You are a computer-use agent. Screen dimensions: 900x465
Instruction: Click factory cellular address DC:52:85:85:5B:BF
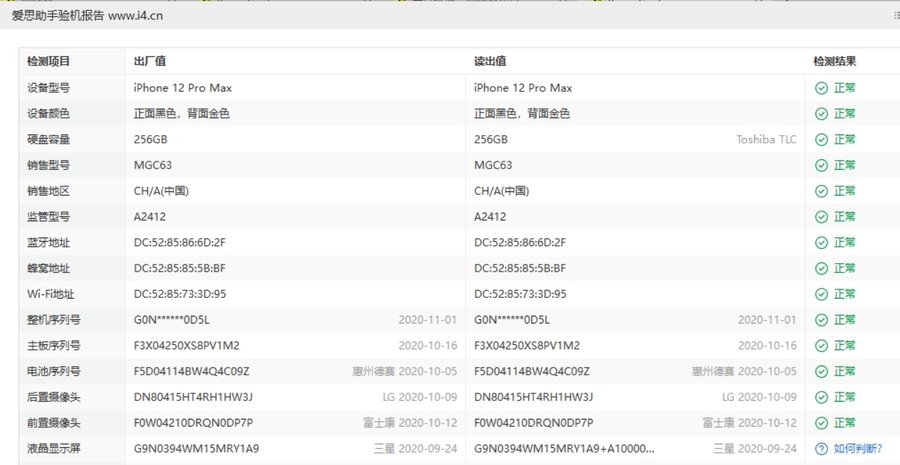click(180, 268)
